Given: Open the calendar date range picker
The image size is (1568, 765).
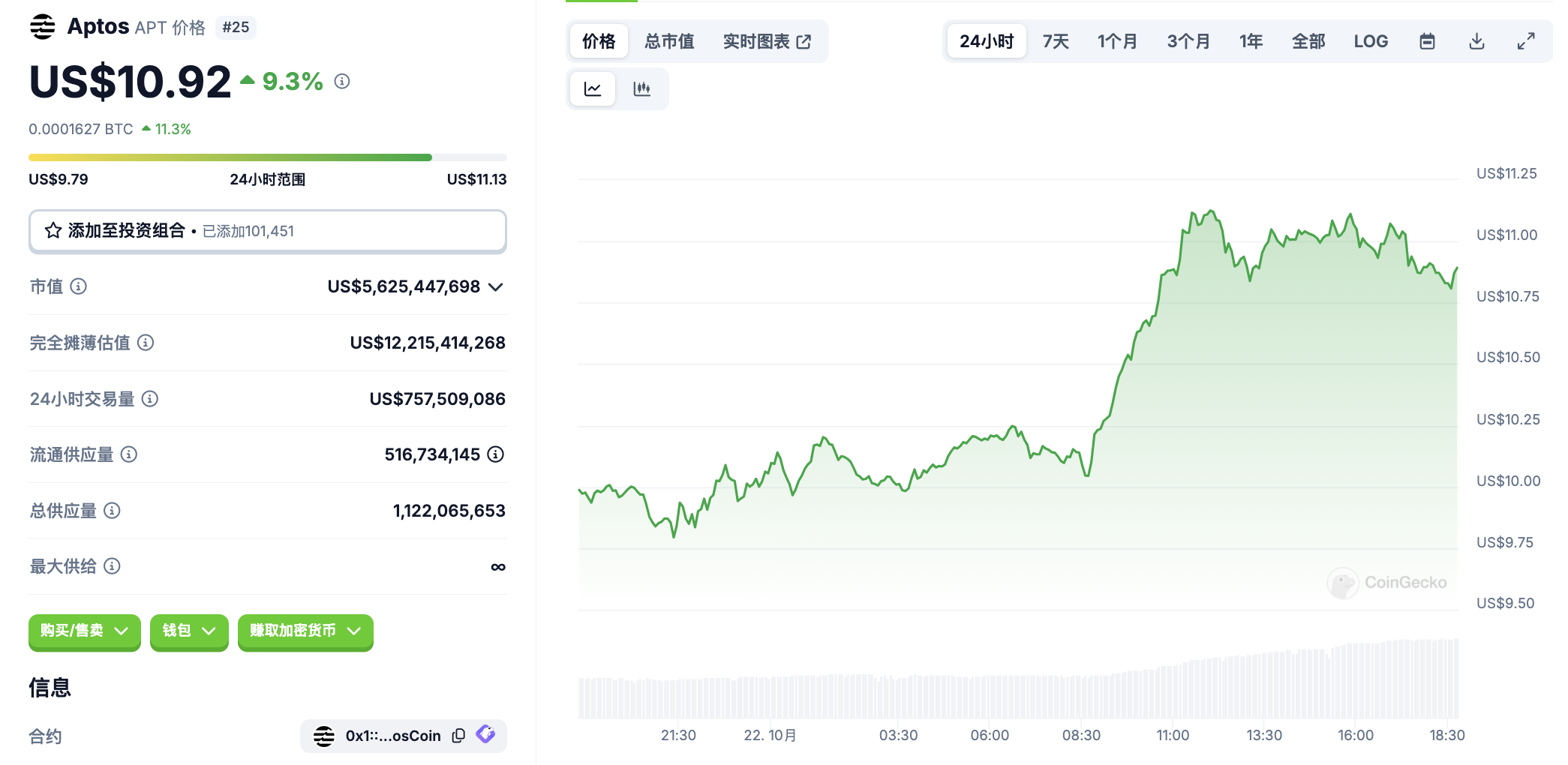Looking at the screenshot, I should click(x=1427, y=41).
